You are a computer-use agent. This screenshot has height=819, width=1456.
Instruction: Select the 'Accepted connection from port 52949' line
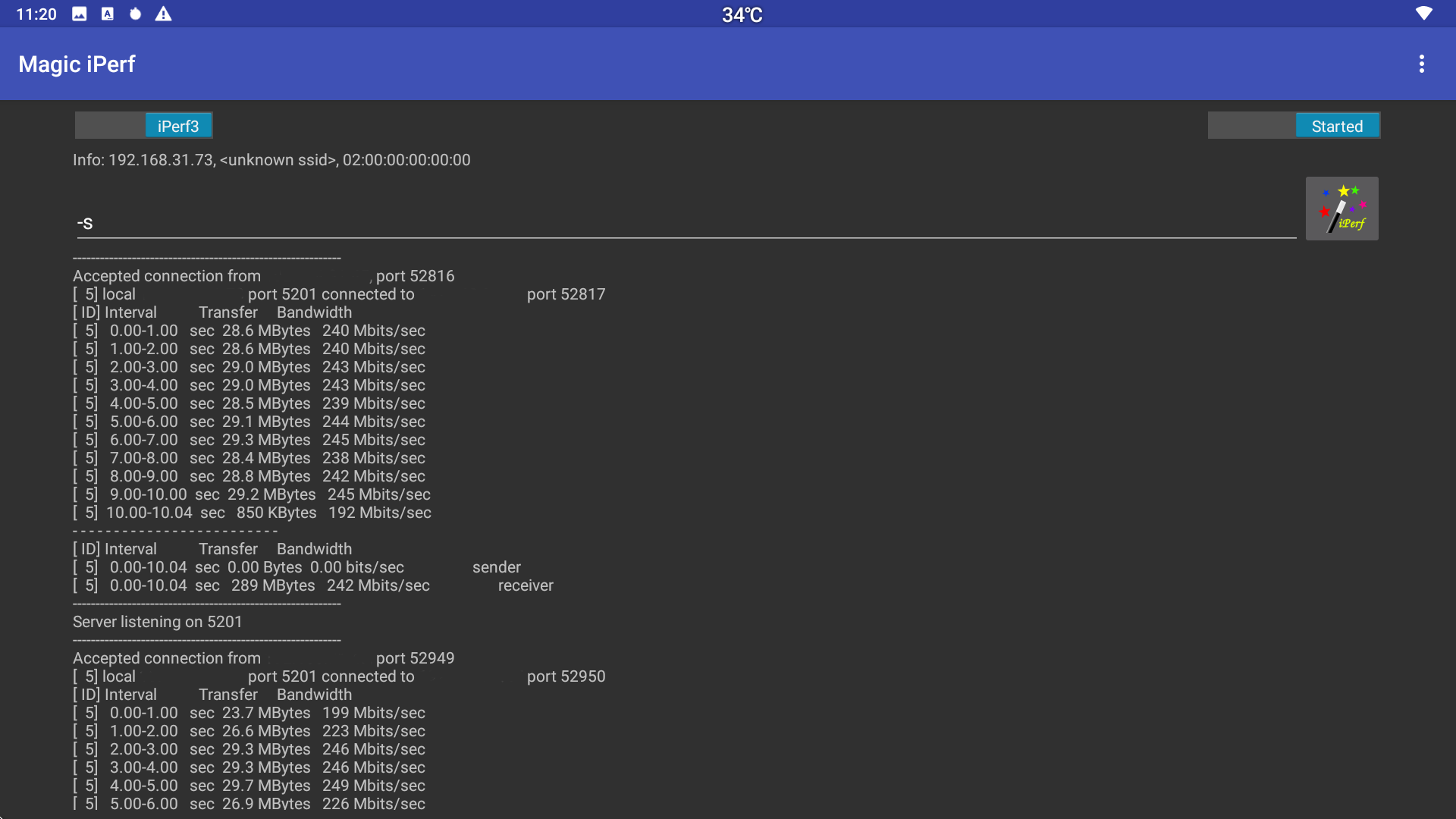pos(264,658)
